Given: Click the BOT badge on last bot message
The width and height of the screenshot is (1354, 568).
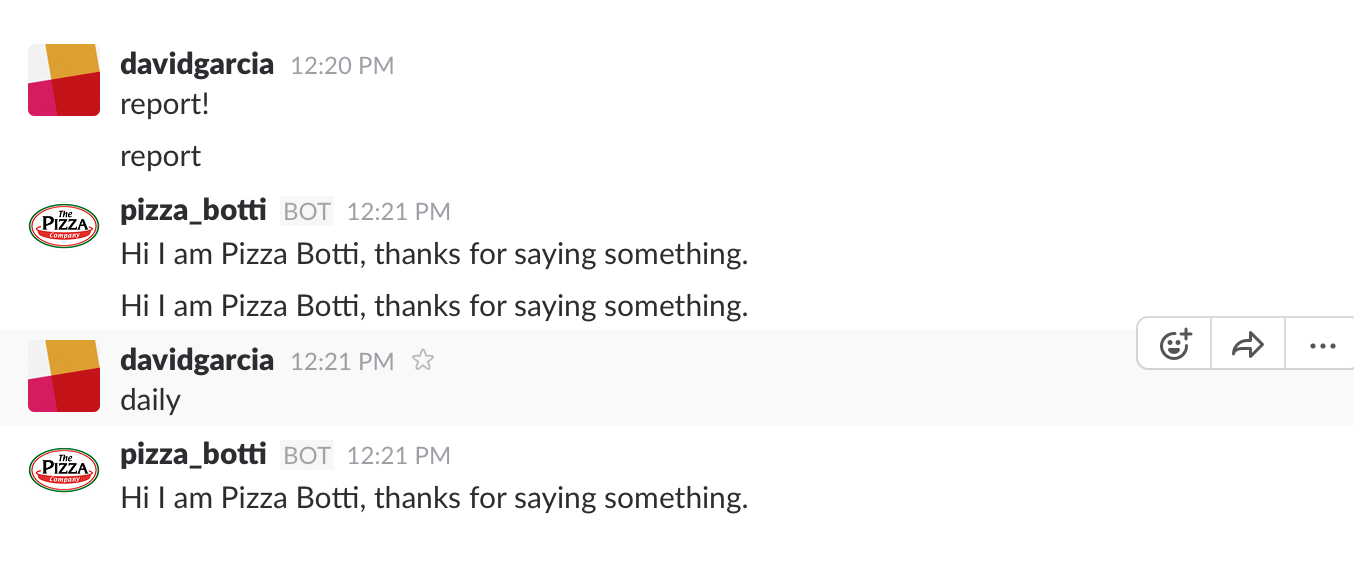Looking at the screenshot, I should click(x=307, y=456).
